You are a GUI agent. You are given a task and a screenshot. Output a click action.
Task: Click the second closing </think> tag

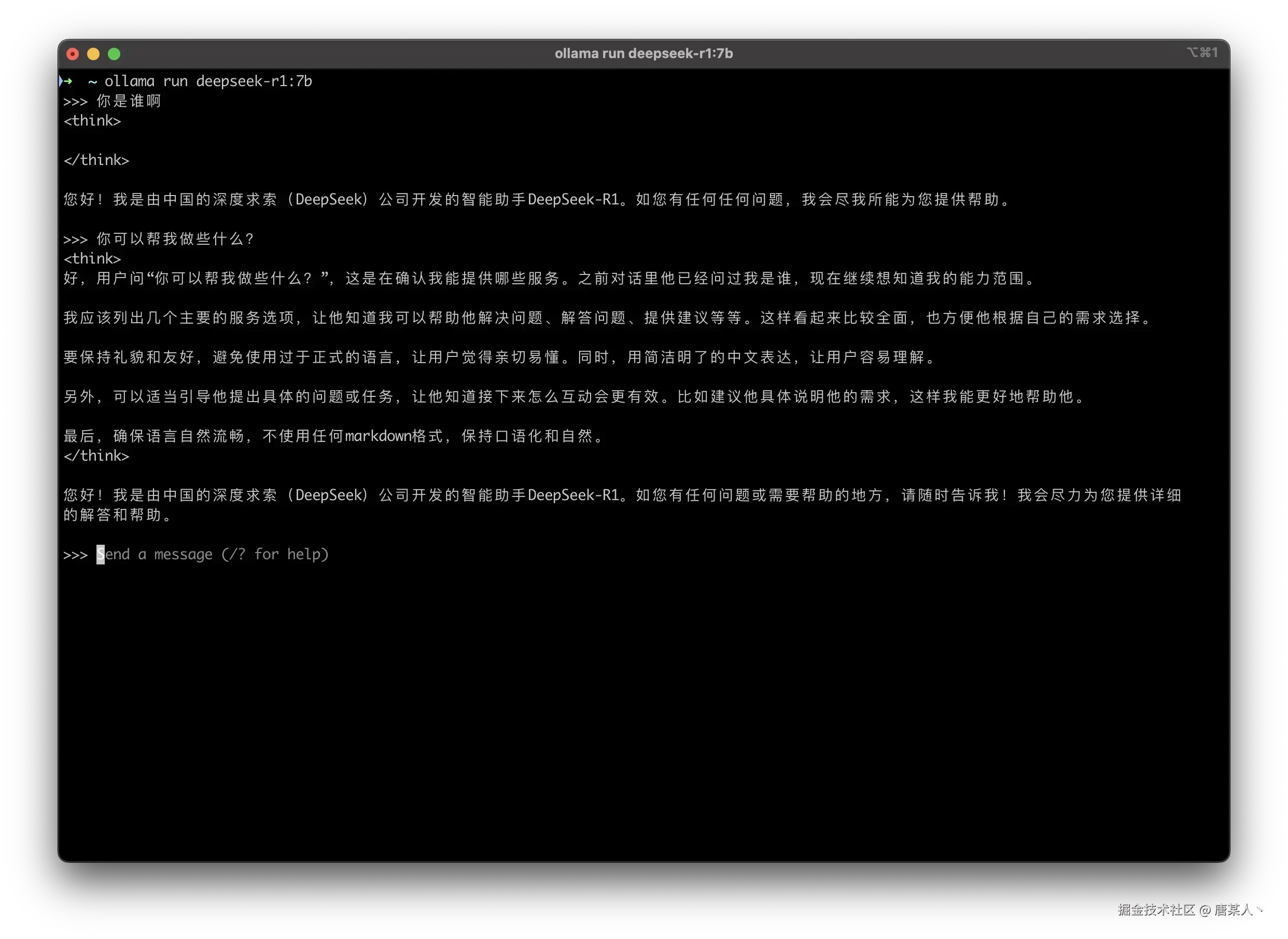pyautogui.click(x=96, y=456)
